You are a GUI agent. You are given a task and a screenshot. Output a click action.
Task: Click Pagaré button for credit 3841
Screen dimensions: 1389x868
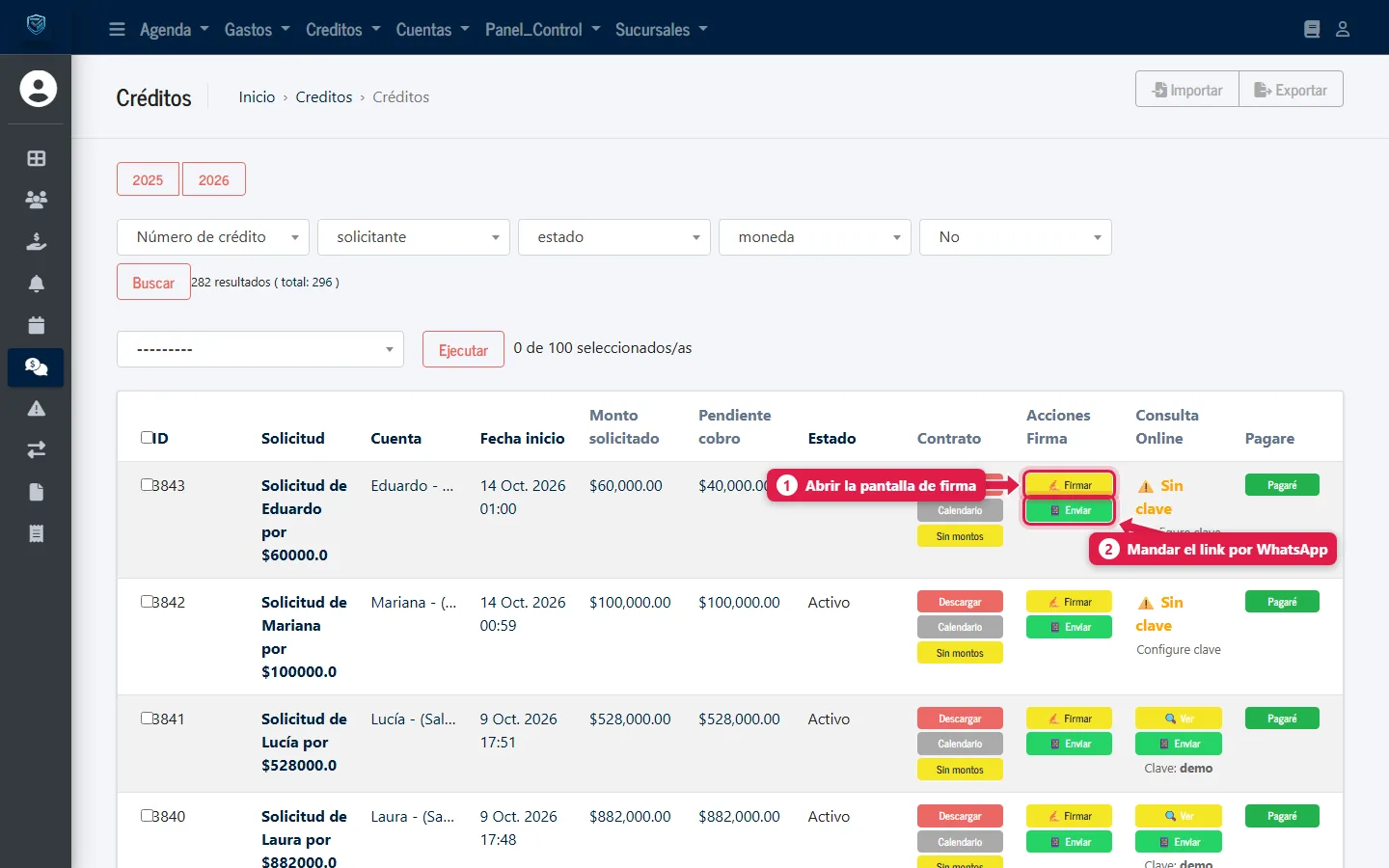(x=1282, y=719)
